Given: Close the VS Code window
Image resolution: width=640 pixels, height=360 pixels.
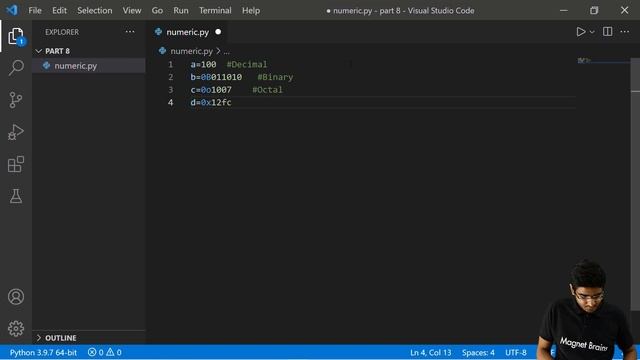Looking at the screenshot, I should pyautogui.click(x=624, y=10).
